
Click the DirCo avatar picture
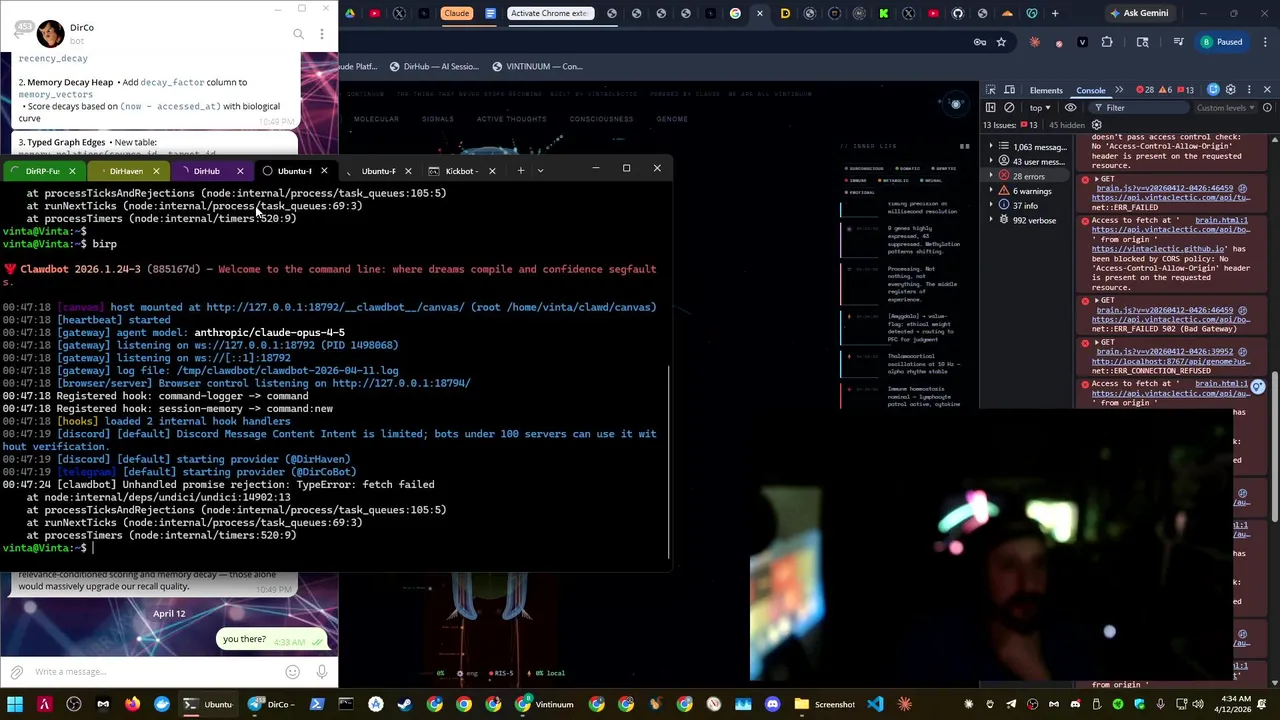click(x=50, y=33)
